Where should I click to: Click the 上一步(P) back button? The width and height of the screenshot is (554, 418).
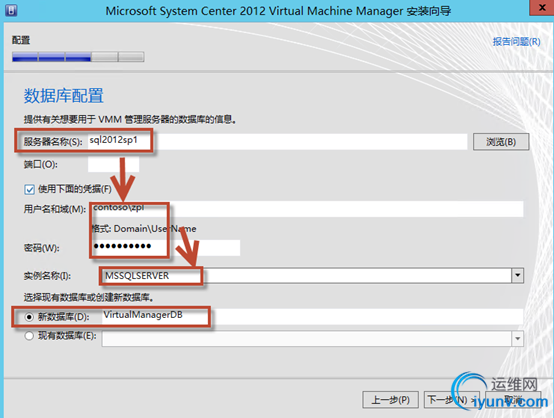[390, 400]
